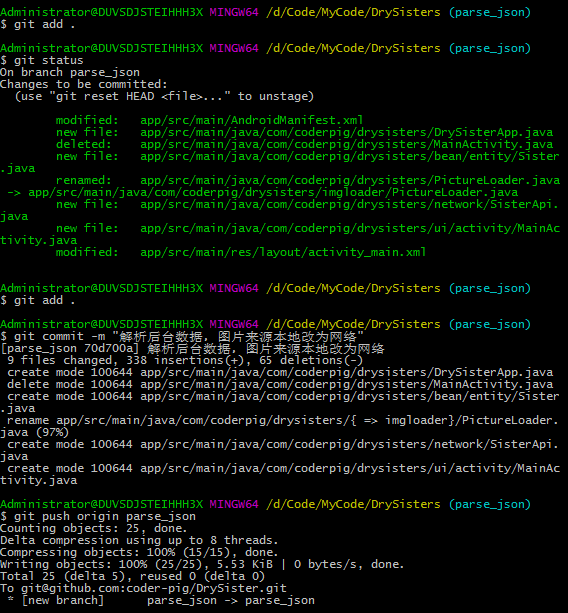The image size is (568, 613).
Task: Click the modified AndroidManifest.xml path
Action: [251, 120]
